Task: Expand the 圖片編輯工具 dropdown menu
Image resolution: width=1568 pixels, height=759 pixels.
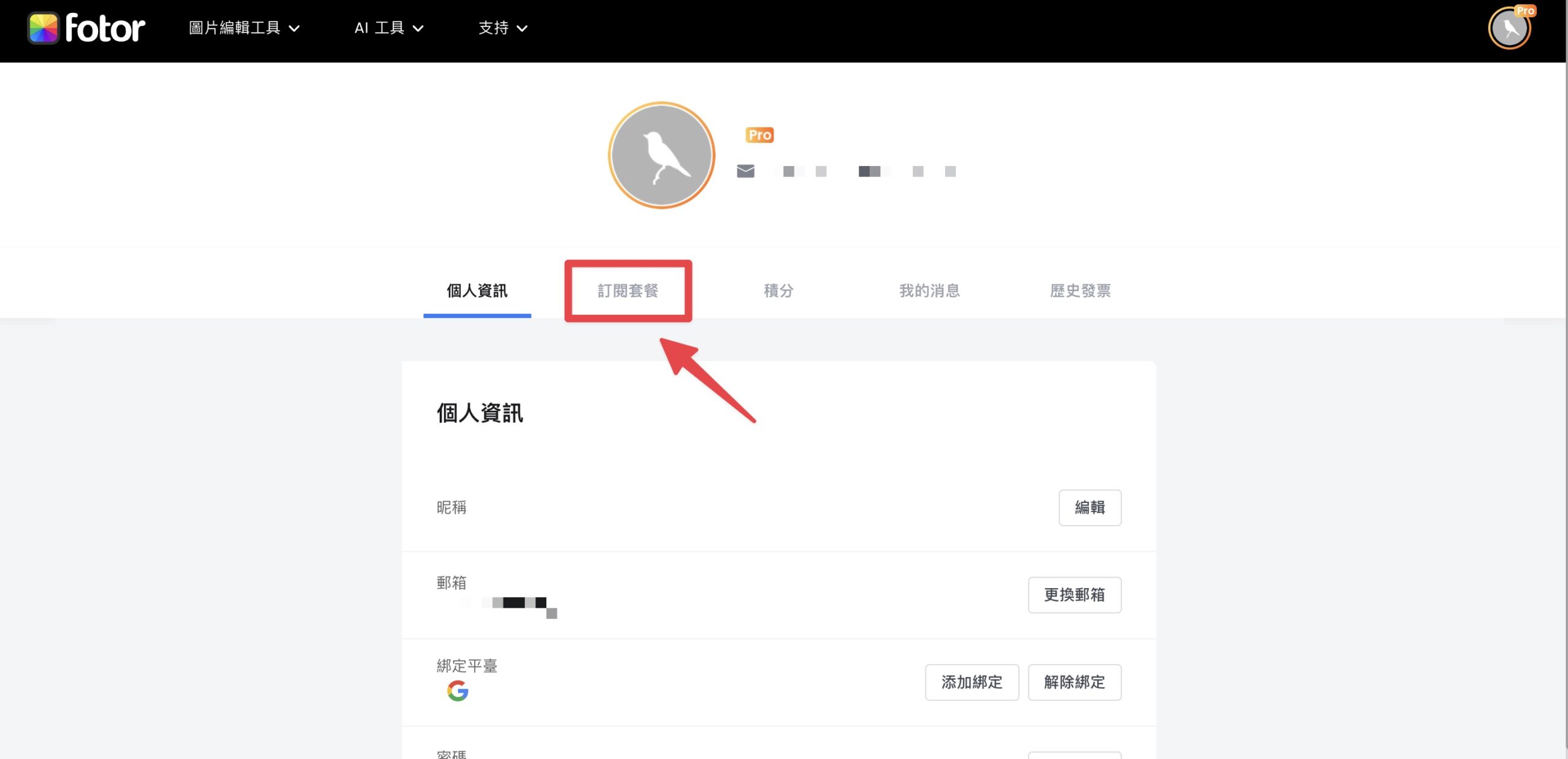Action: [244, 28]
